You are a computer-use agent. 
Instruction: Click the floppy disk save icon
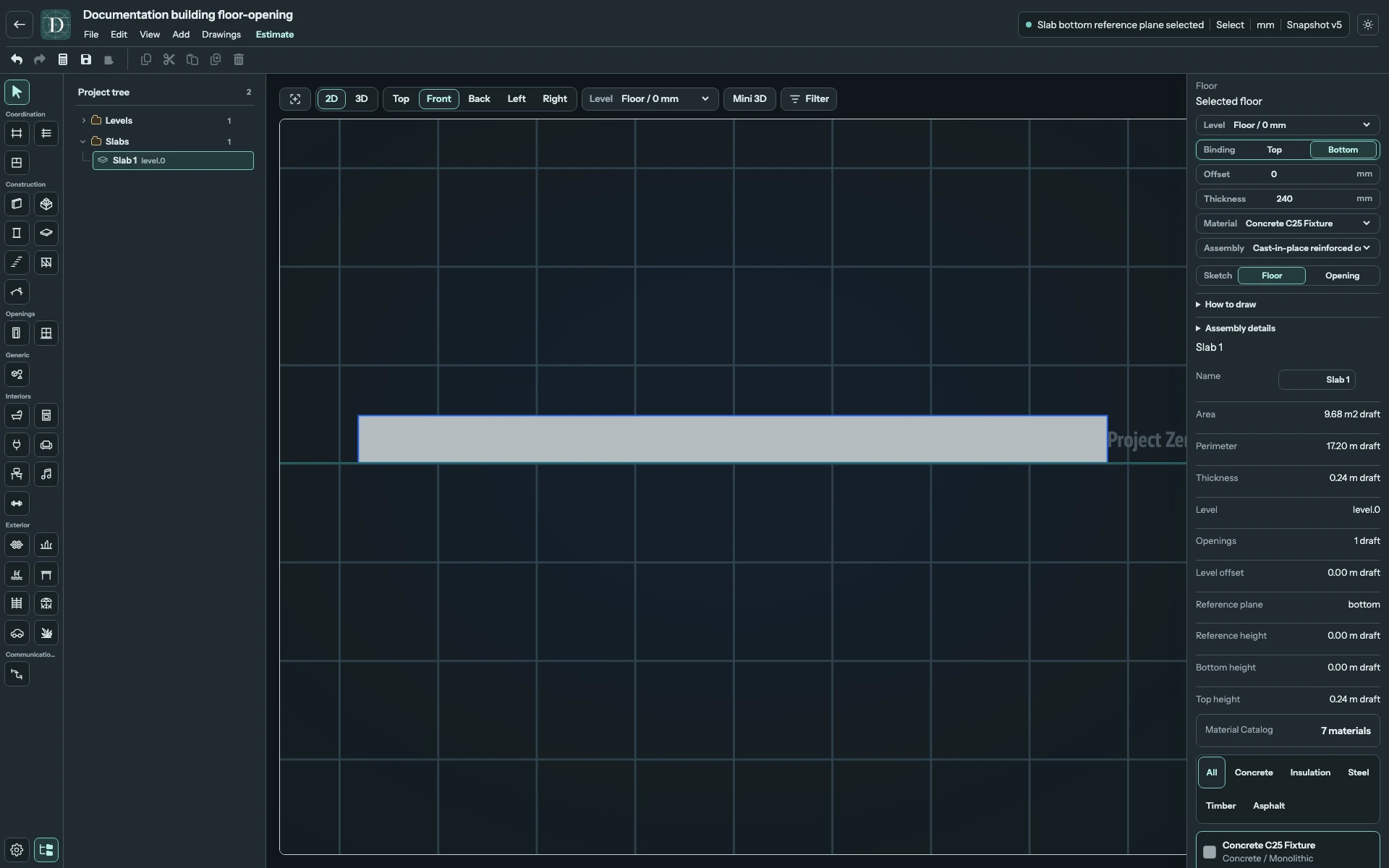[86, 59]
